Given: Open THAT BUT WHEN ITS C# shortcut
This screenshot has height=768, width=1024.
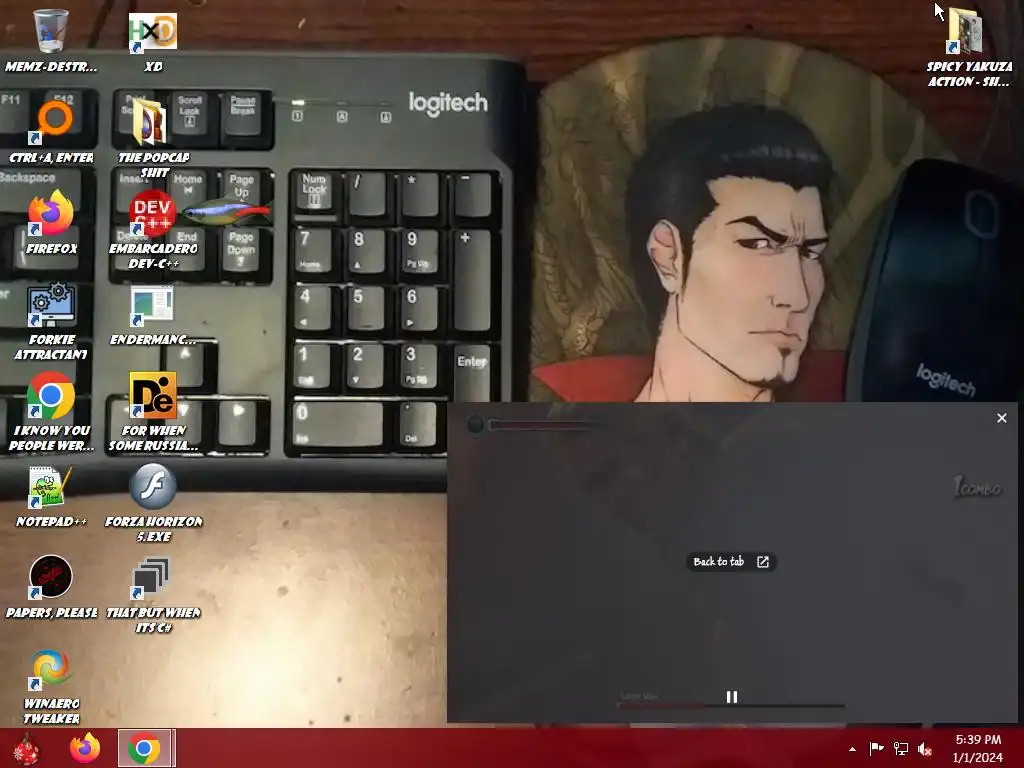Looking at the screenshot, I should [x=151, y=578].
